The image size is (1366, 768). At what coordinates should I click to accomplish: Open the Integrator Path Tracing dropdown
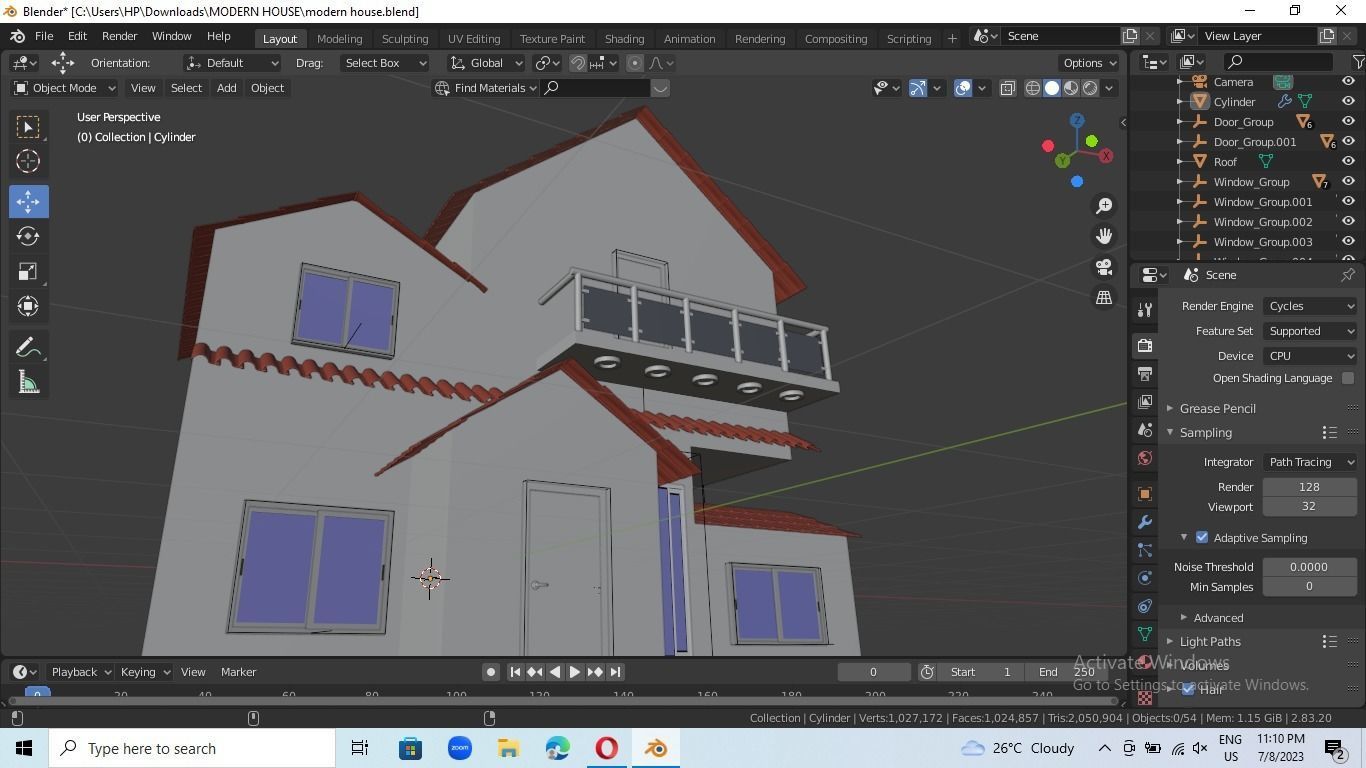[1310, 462]
